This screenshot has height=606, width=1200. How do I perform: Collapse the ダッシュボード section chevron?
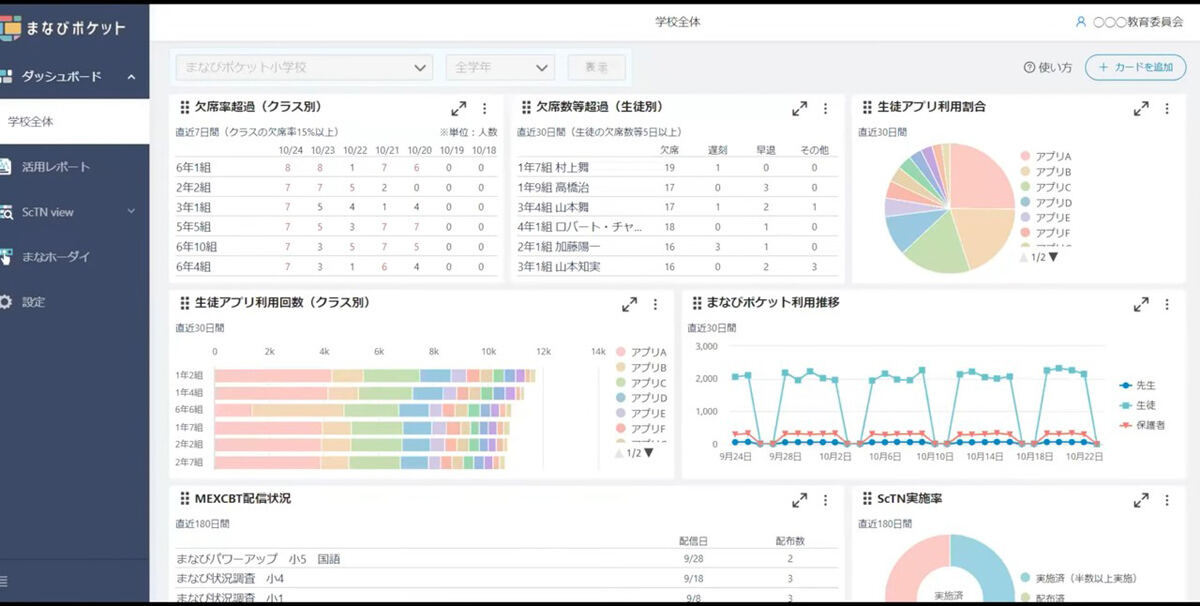[x=131, y=77]
